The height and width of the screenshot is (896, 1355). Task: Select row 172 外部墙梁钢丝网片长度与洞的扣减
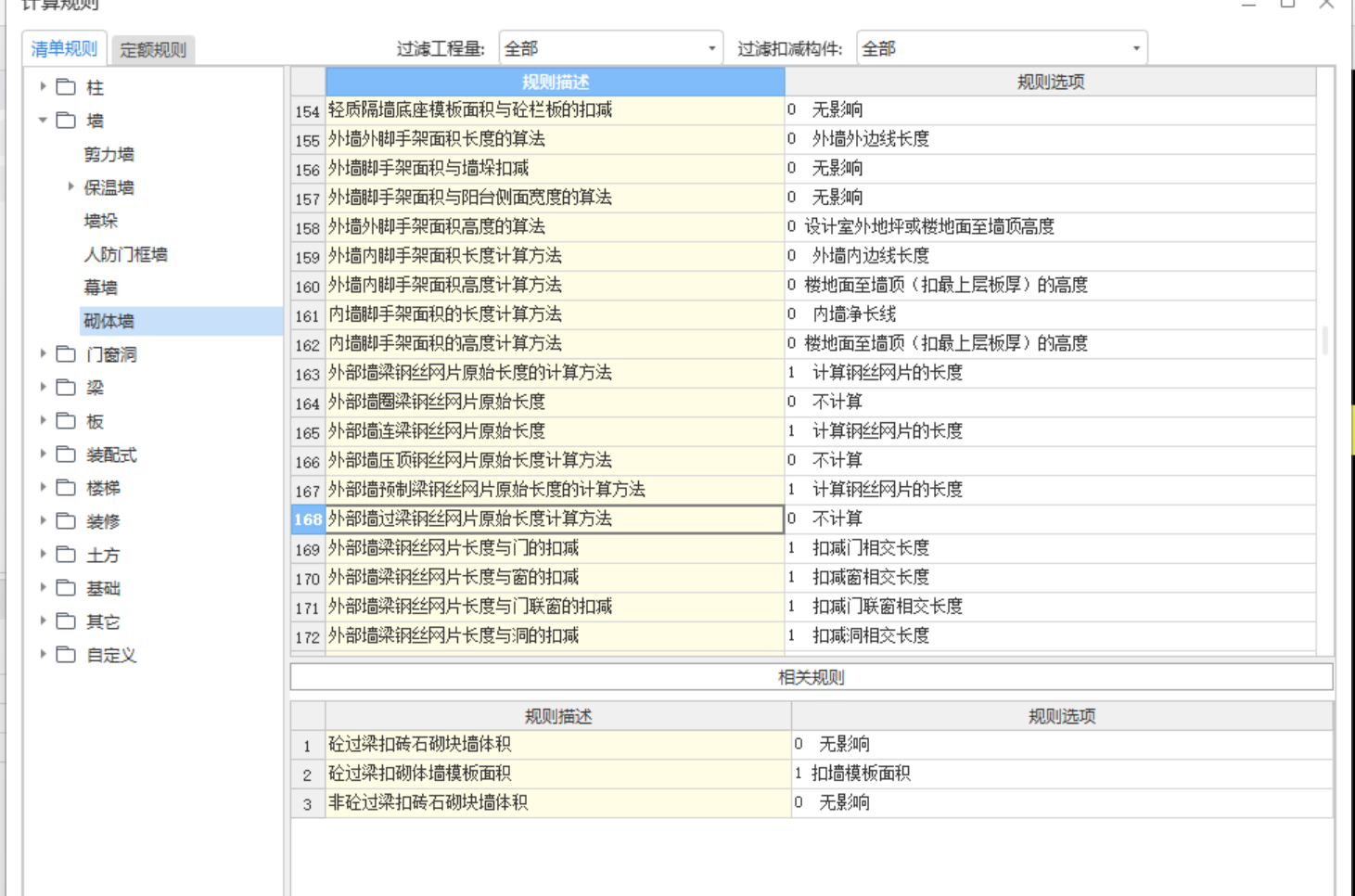(555, 635)
